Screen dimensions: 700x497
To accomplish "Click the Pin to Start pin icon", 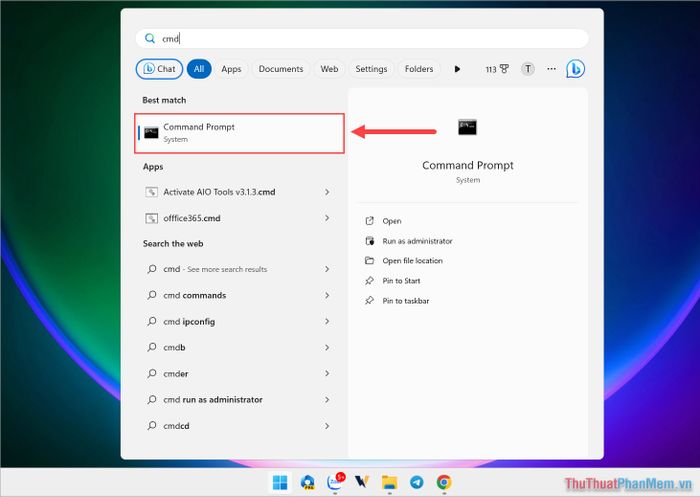I will pos(369,281).
